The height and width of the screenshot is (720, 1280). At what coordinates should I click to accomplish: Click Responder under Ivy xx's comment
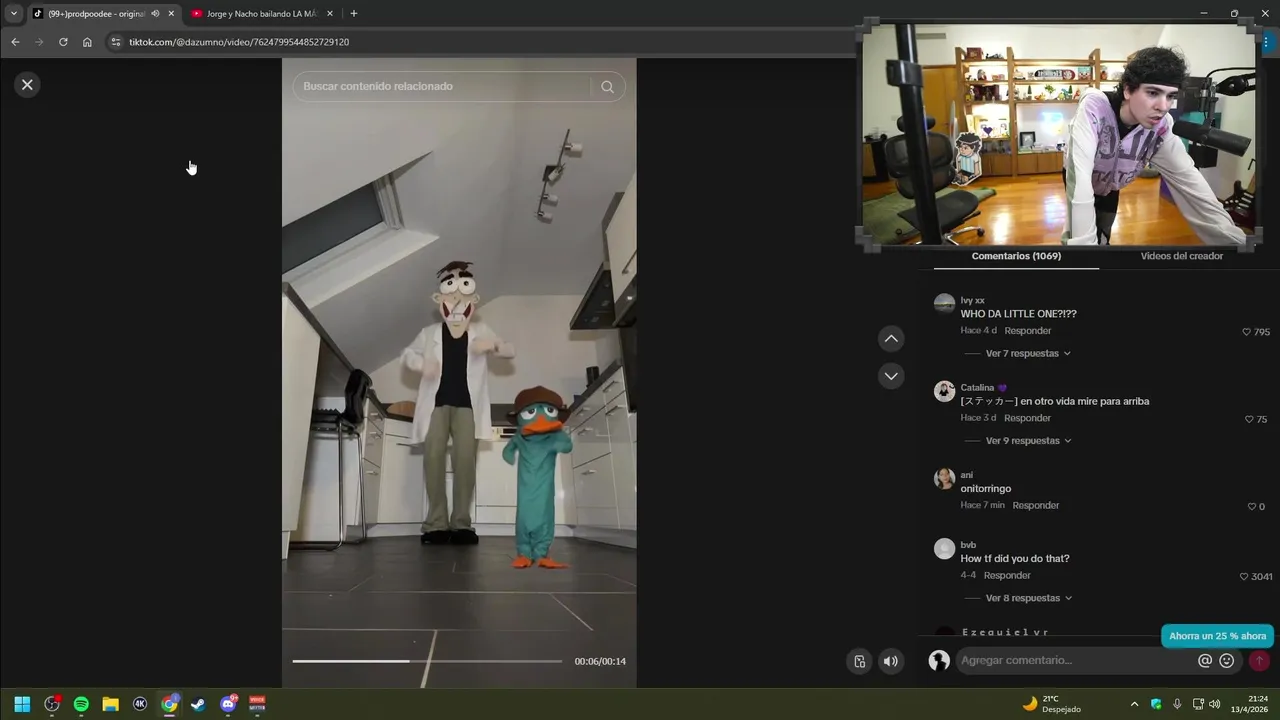coord(1028,331)
